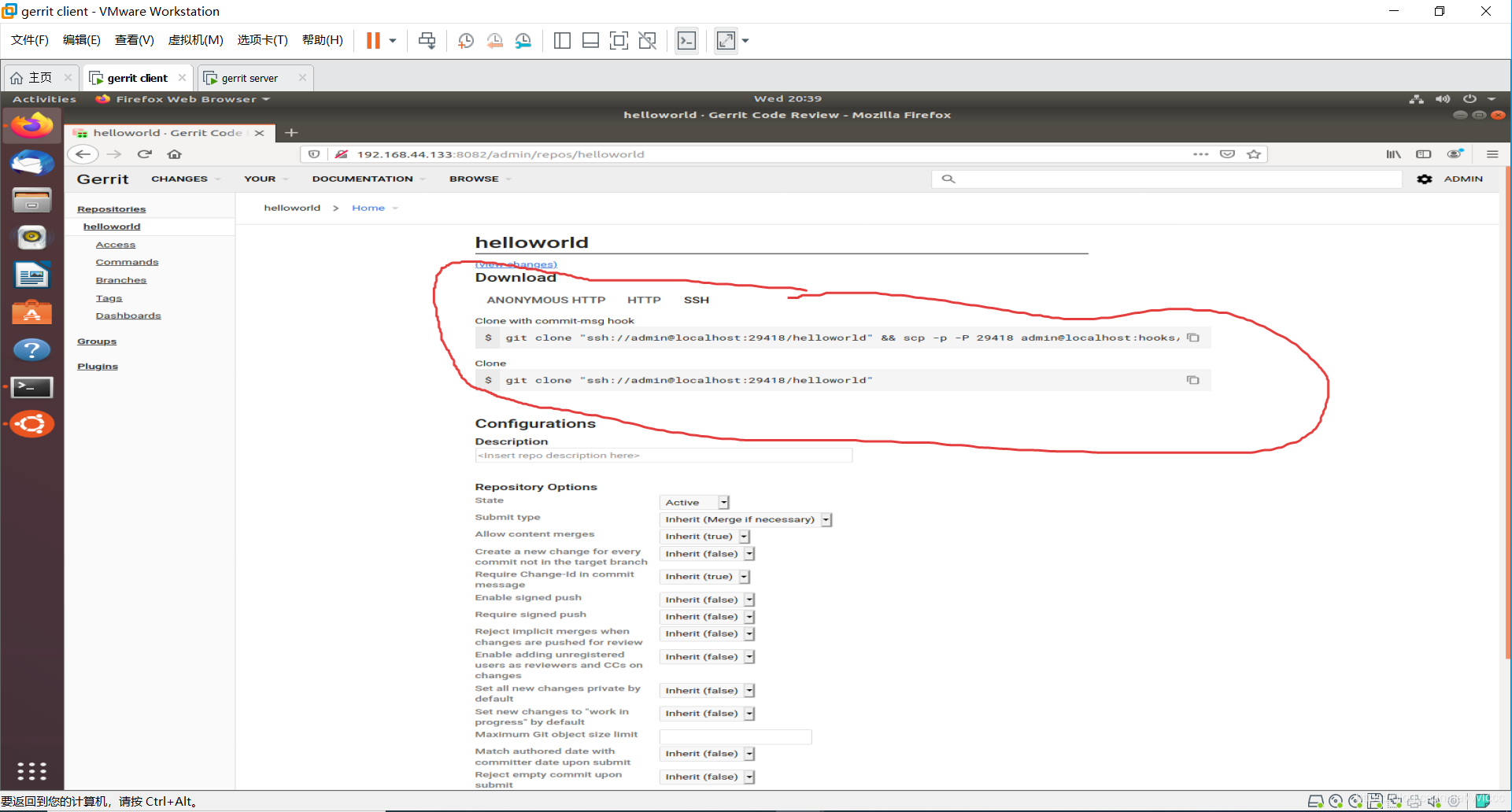This screenshot has width=1512, height=812.
Task: Open the Firefox hamburger menu
Action: click(1492, 154)
